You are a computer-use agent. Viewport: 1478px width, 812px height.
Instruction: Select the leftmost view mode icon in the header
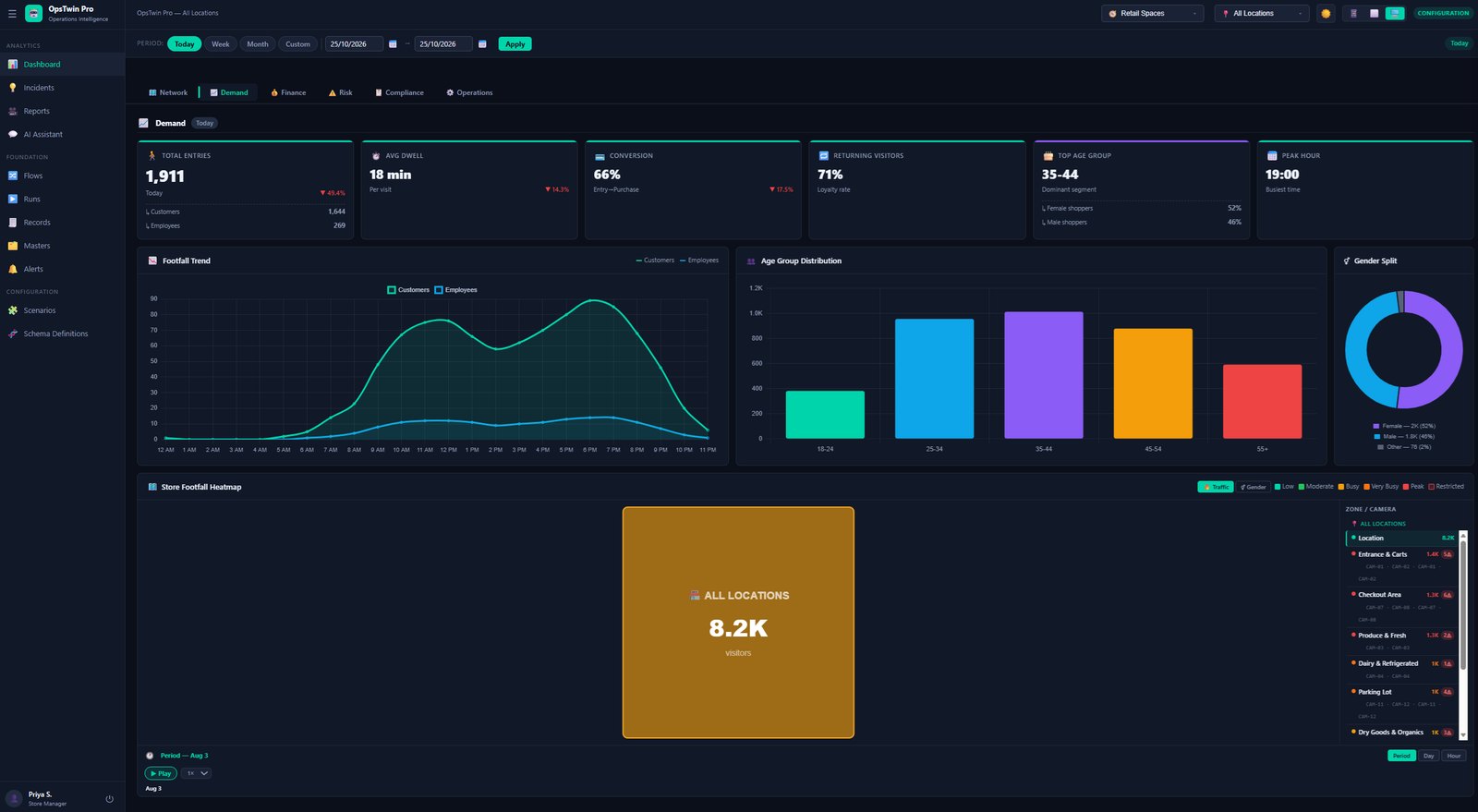(1354, 14)
